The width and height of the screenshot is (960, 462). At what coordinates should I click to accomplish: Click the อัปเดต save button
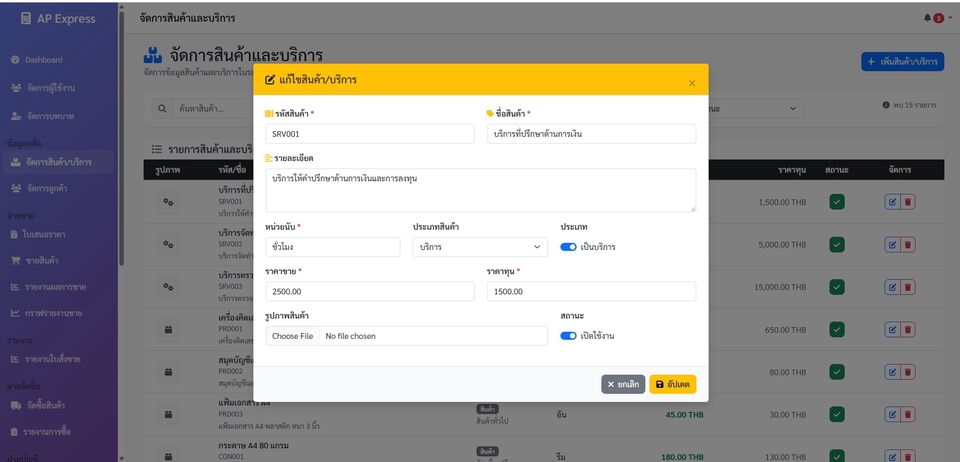(672, 384)
